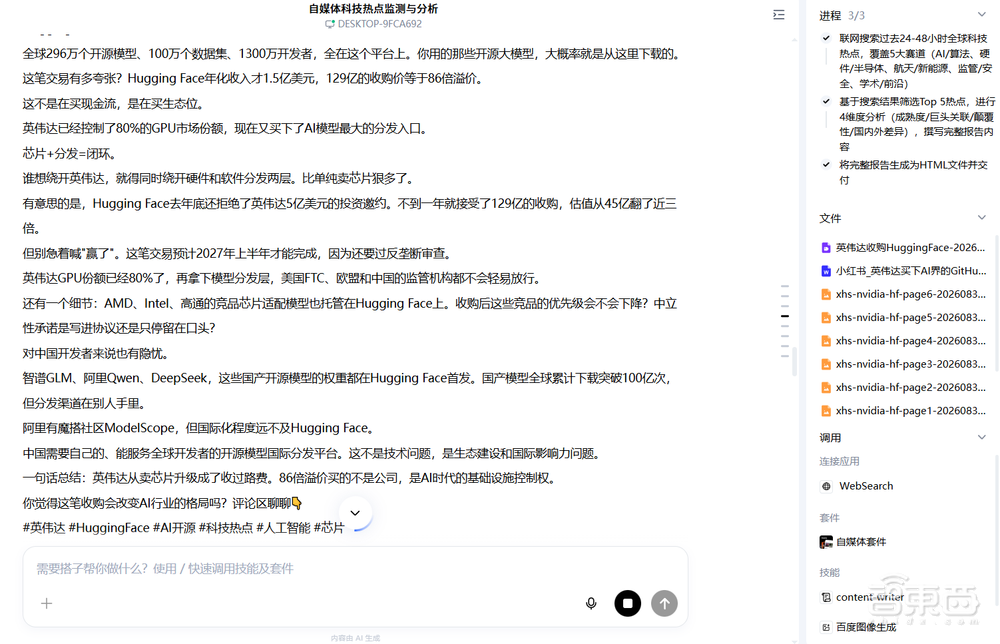The height and width of the screenshot is (644, 1000).
Task: Click the chat vertical scrollbar
Action: [x=794, y=361]
